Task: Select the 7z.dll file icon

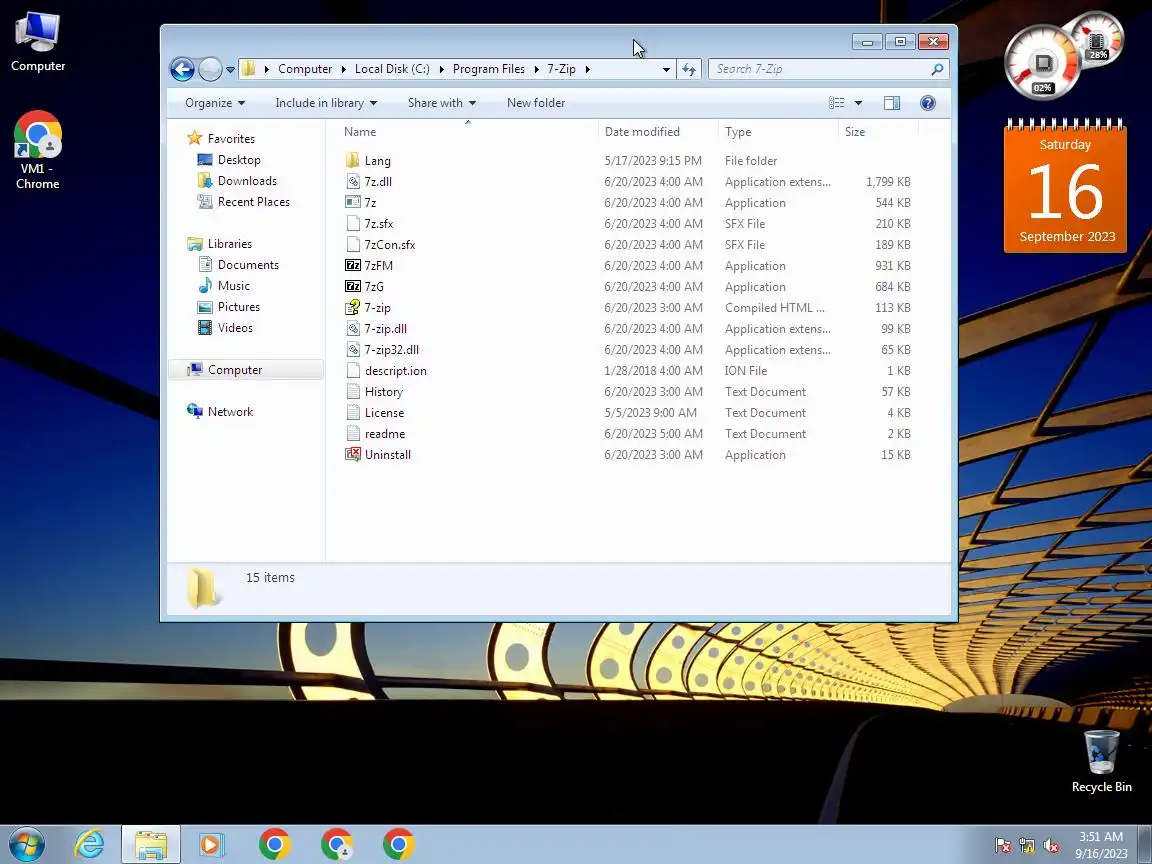Action: pos(353,181)
